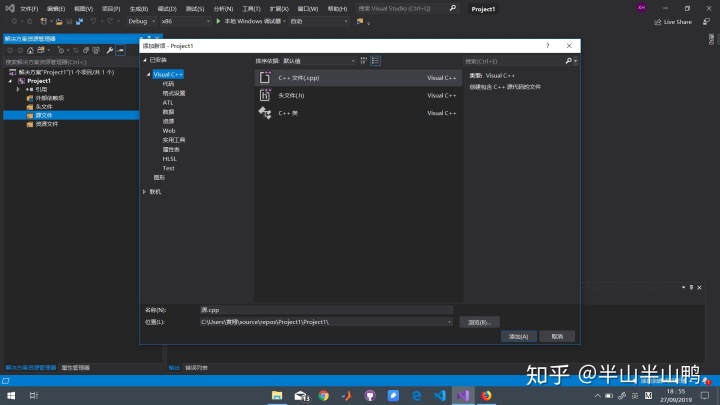Toggle preview selected items button

click(120, 50)
